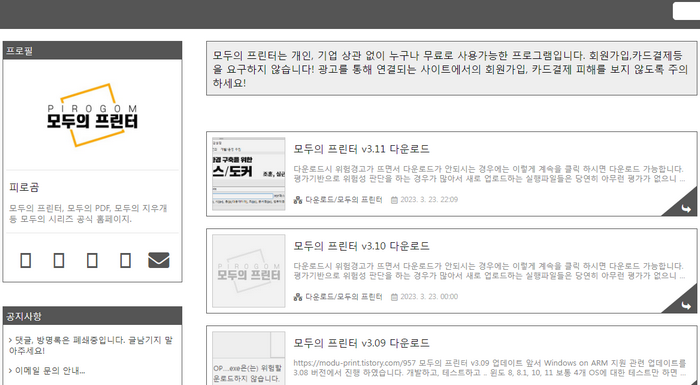Click the v3.10 post excerpt text
Viewport: 700px width, 385px height.
point(489,271)
